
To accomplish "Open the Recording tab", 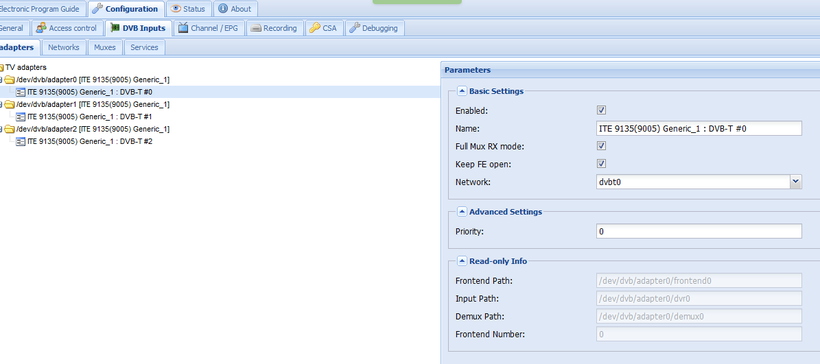I will 274,28.
